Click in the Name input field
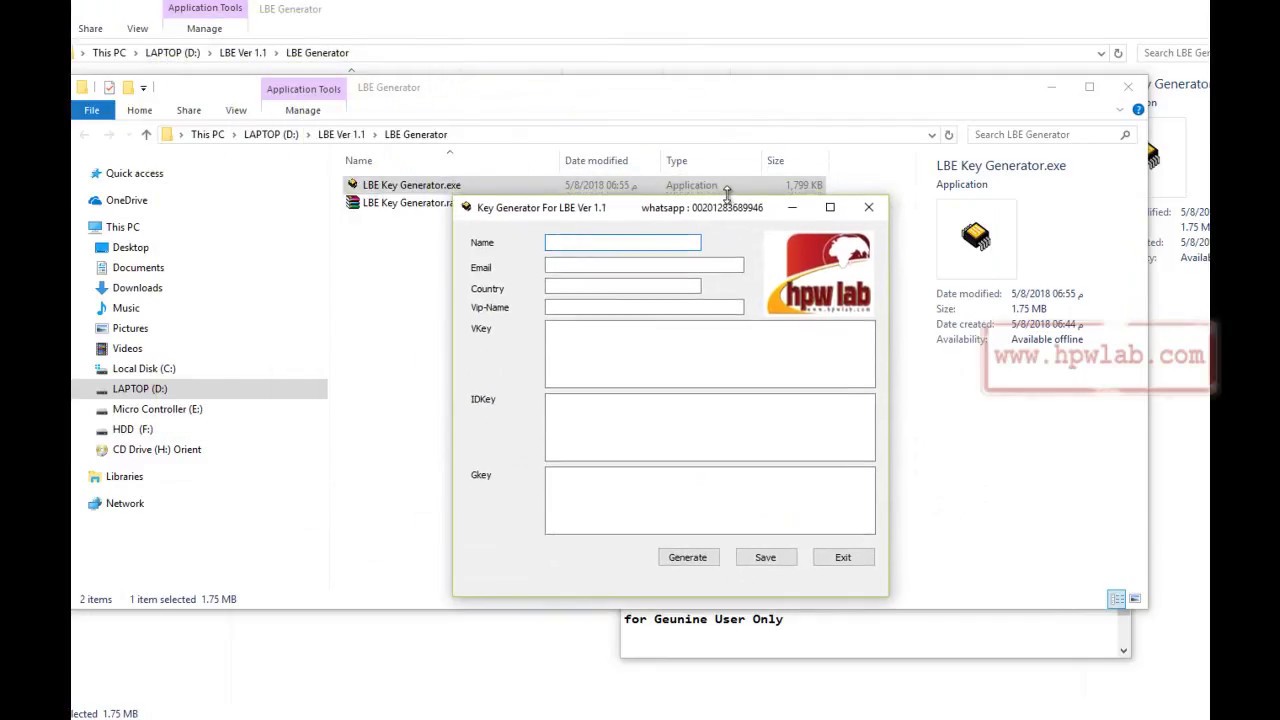 coord(623,242)
